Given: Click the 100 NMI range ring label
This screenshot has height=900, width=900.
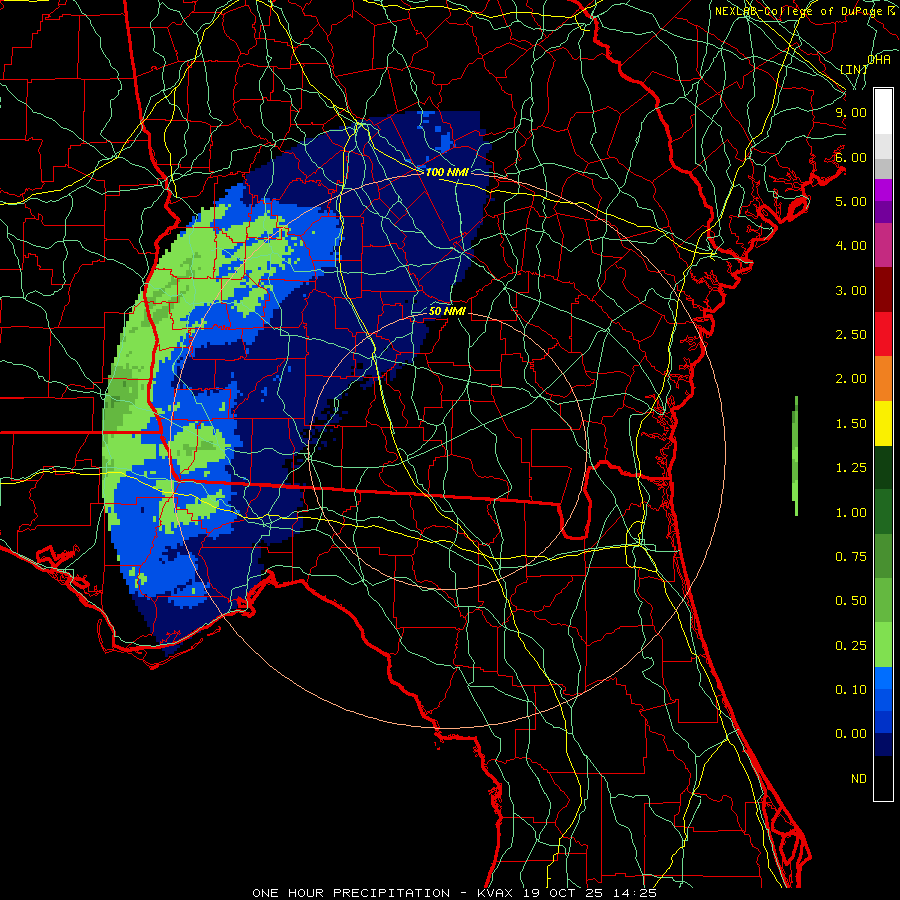Looking at the screenshot, I should point(447,172).
